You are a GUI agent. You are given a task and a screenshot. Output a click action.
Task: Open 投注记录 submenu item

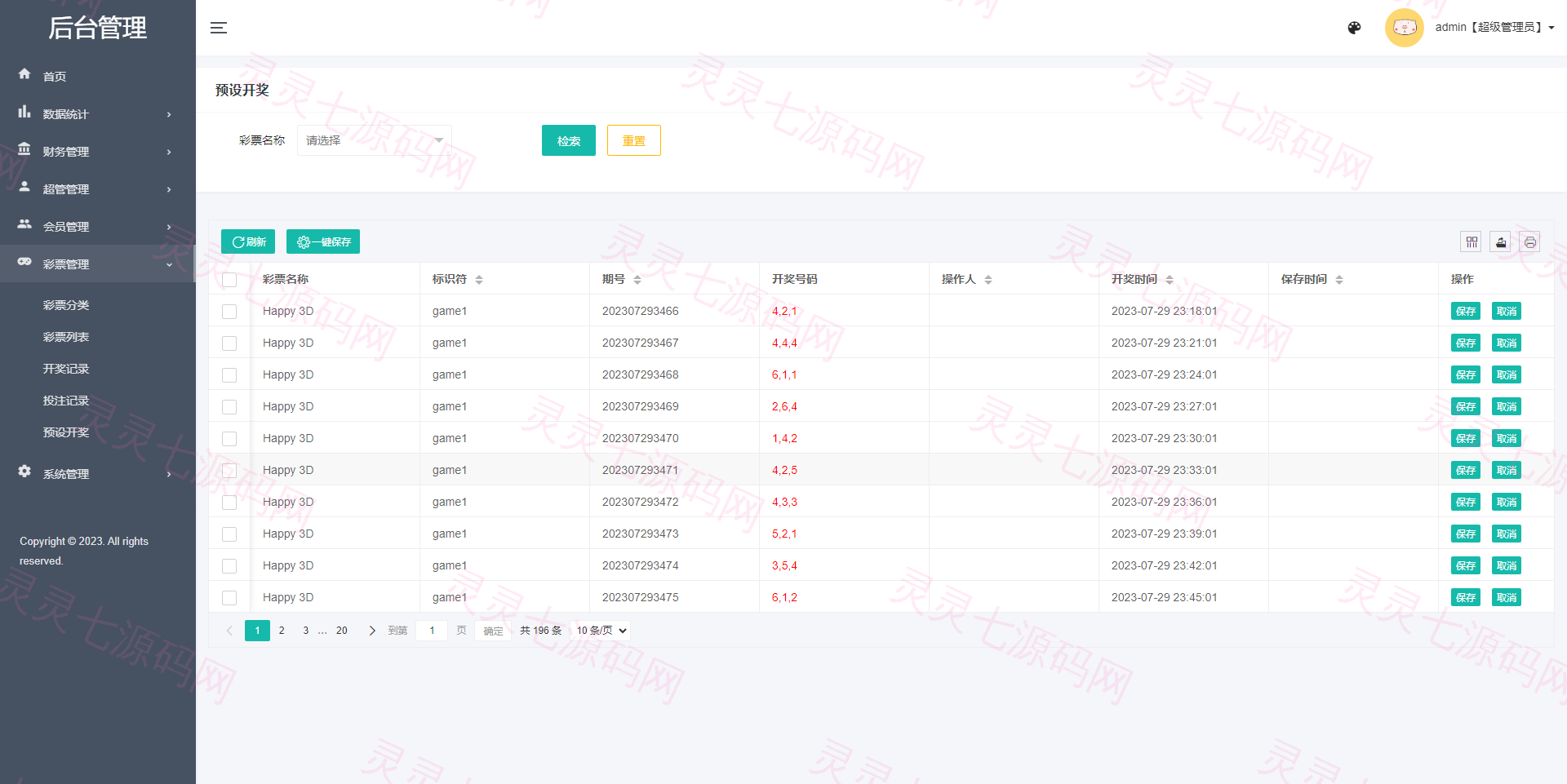tap(66, 401)
